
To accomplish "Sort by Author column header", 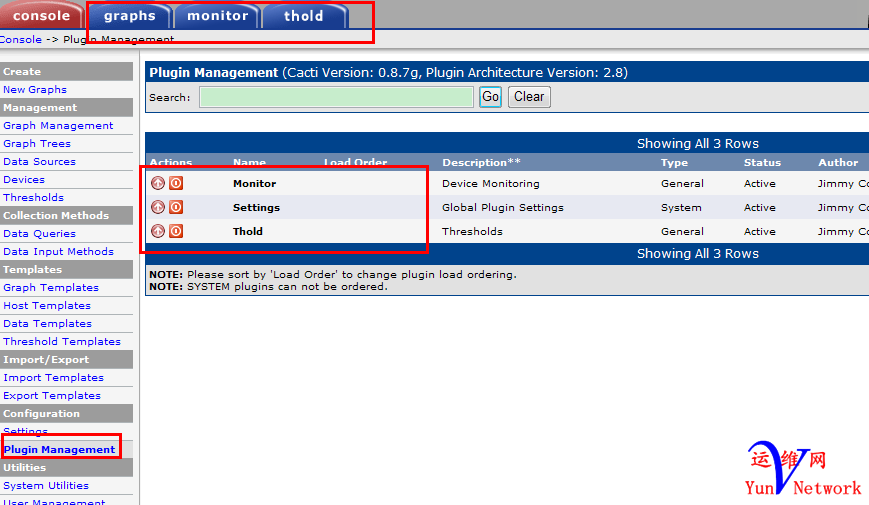I will coord(838,162).
